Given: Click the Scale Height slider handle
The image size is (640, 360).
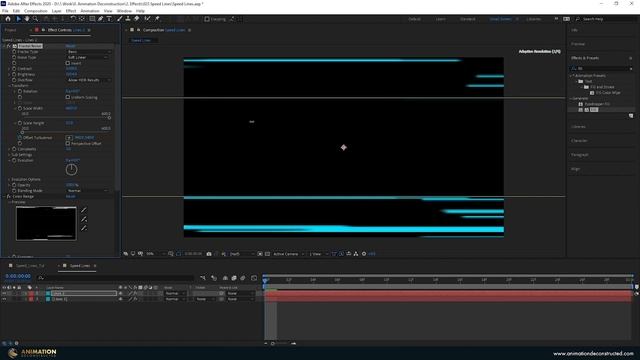Looking at the screenshot, I should pos(22,132).
